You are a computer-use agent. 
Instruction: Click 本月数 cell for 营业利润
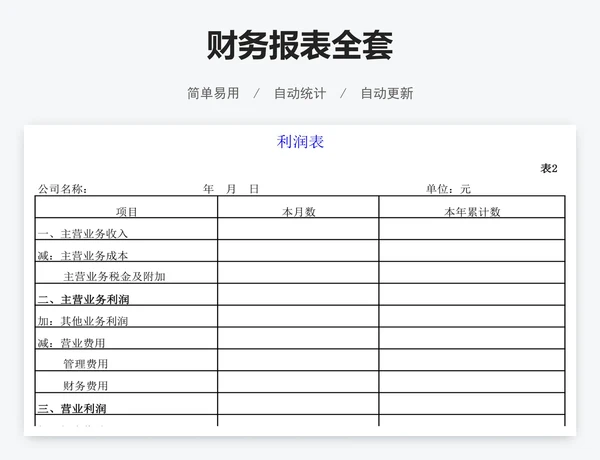[x=298, y=403]
